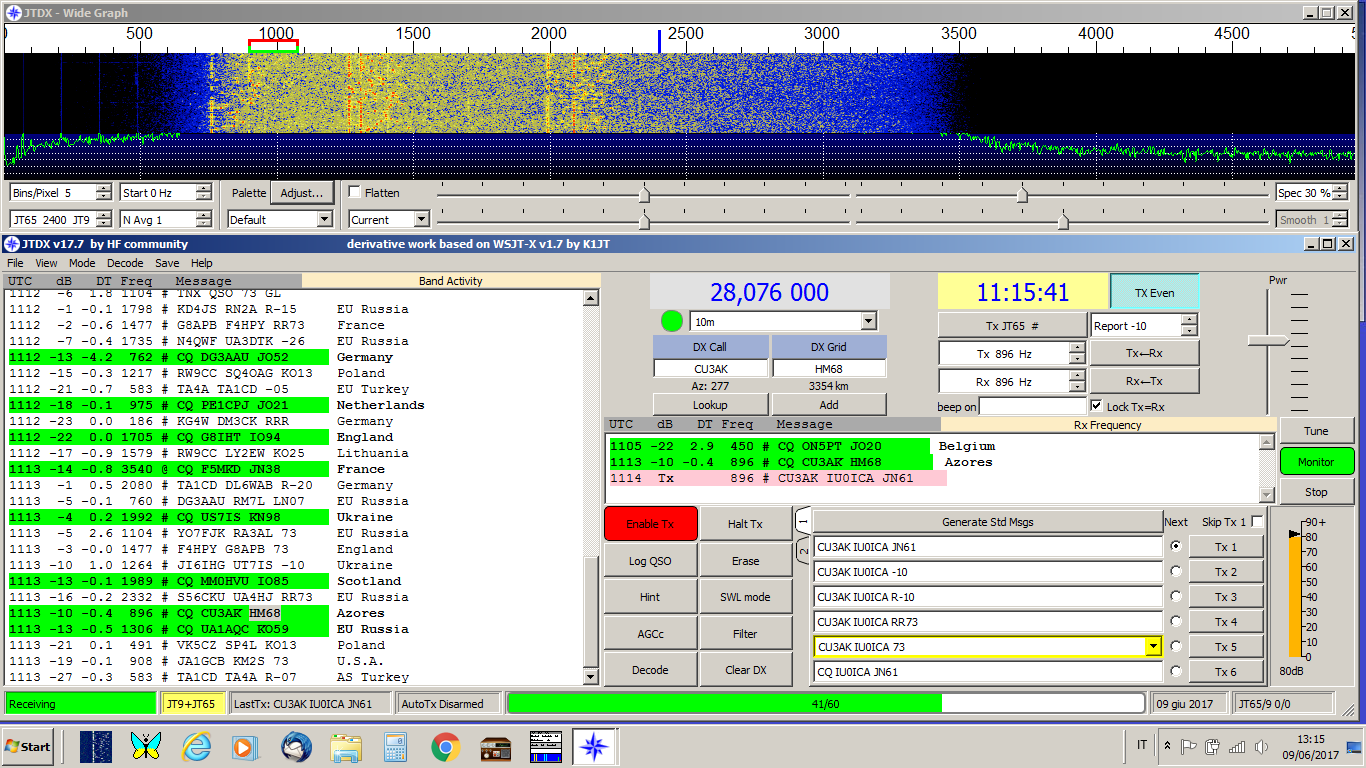This screenshot has height=768, width=1366.
Task: Click the Pwr slider handle
Action: click(1269, 341)
